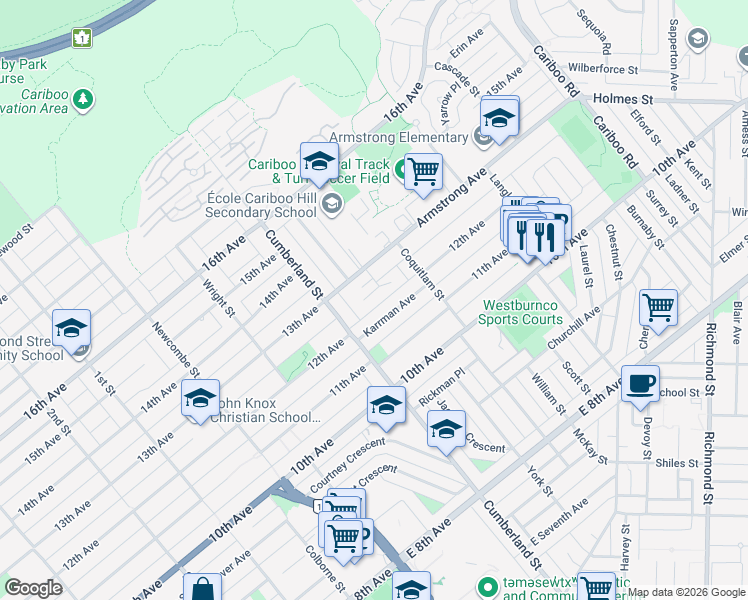
Task: Select the school marker at 10th Ave and Cumberland St
Action: point(386,408)
